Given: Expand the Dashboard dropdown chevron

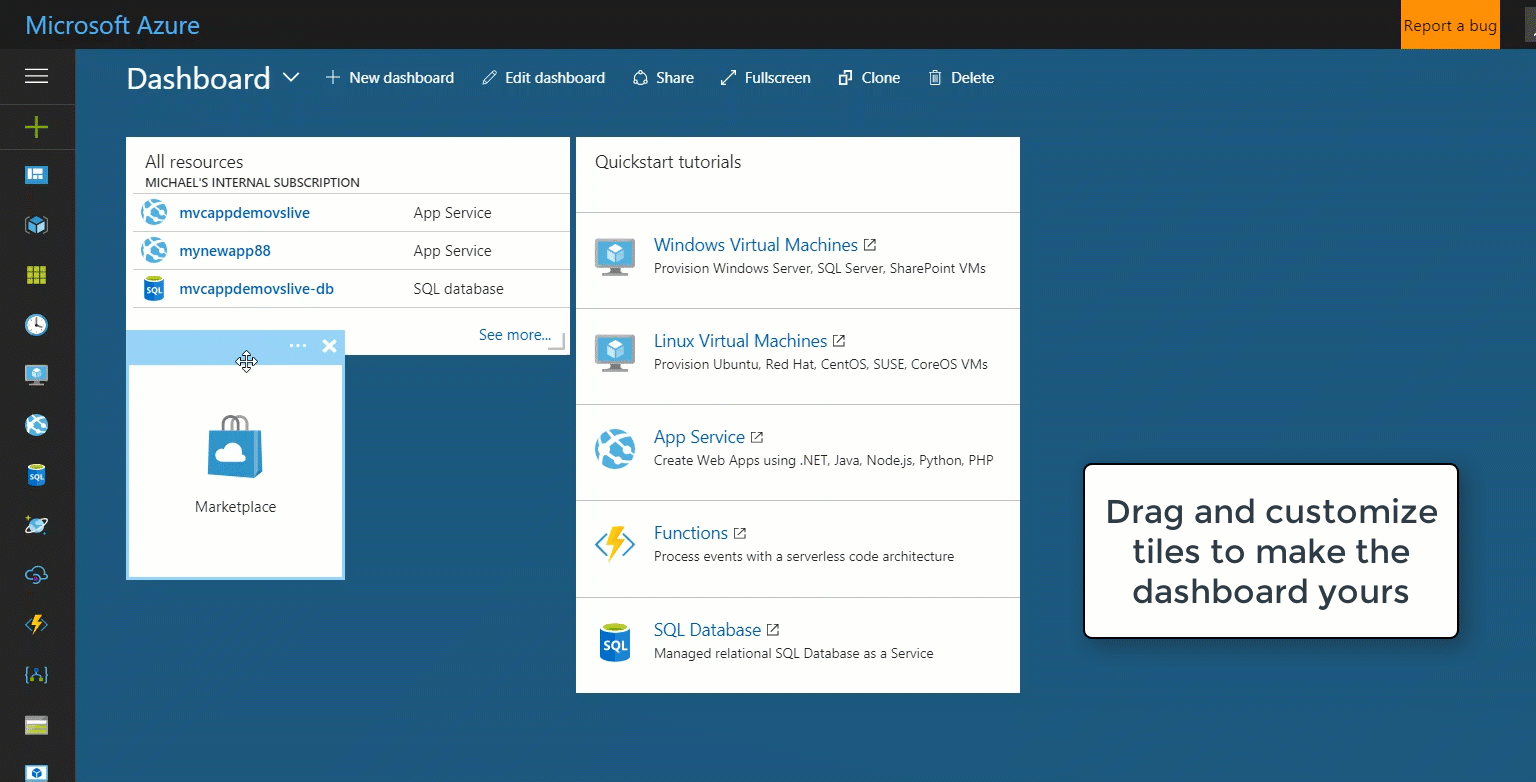Looking at the screenshot, I should point(291,77).
